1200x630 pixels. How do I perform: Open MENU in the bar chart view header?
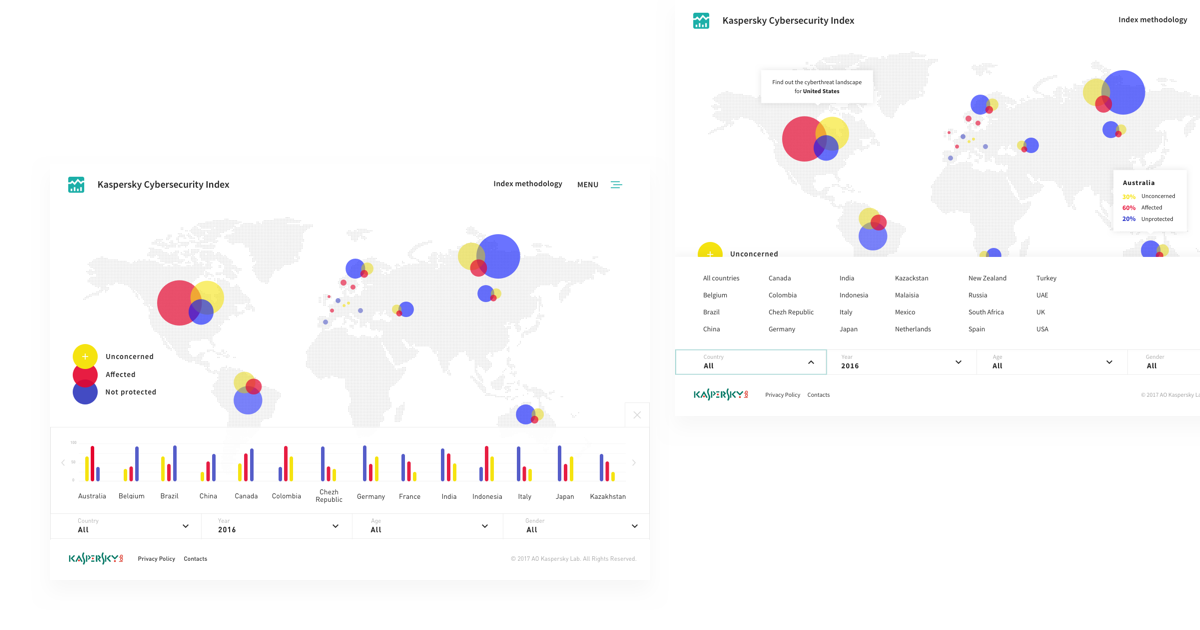588,185
